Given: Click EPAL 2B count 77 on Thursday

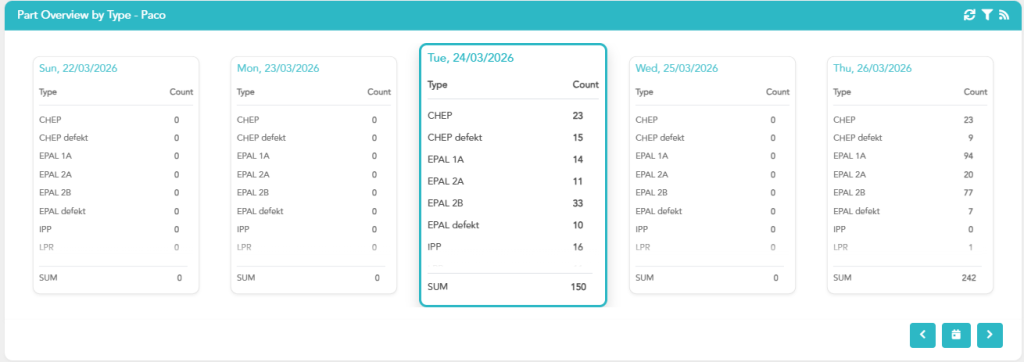Looking at the screenshot, I should [968, 193].
